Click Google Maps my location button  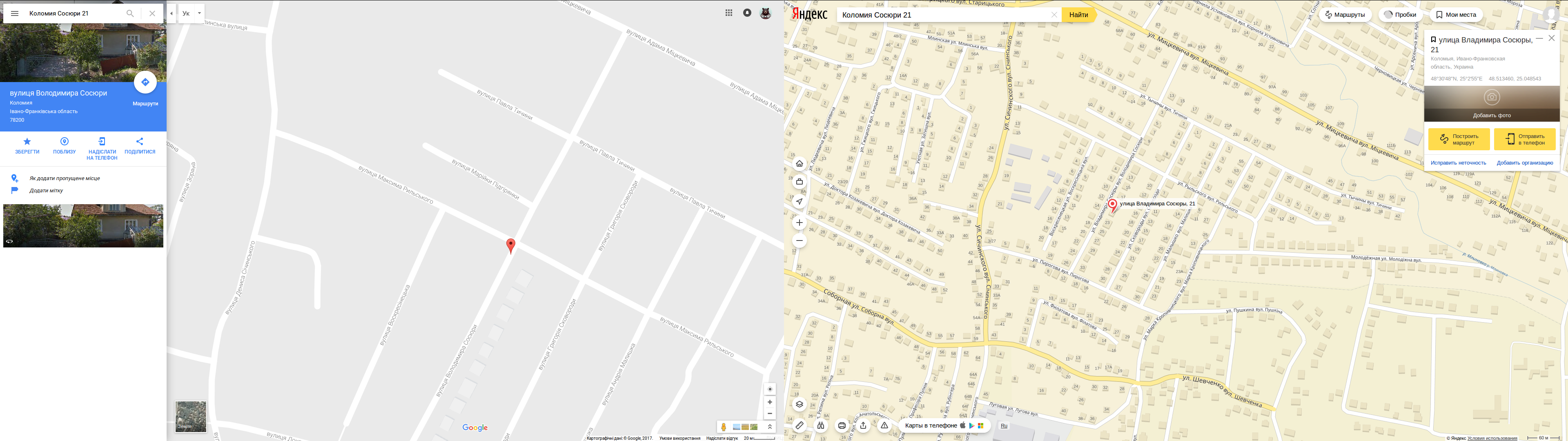coord(770,389)
